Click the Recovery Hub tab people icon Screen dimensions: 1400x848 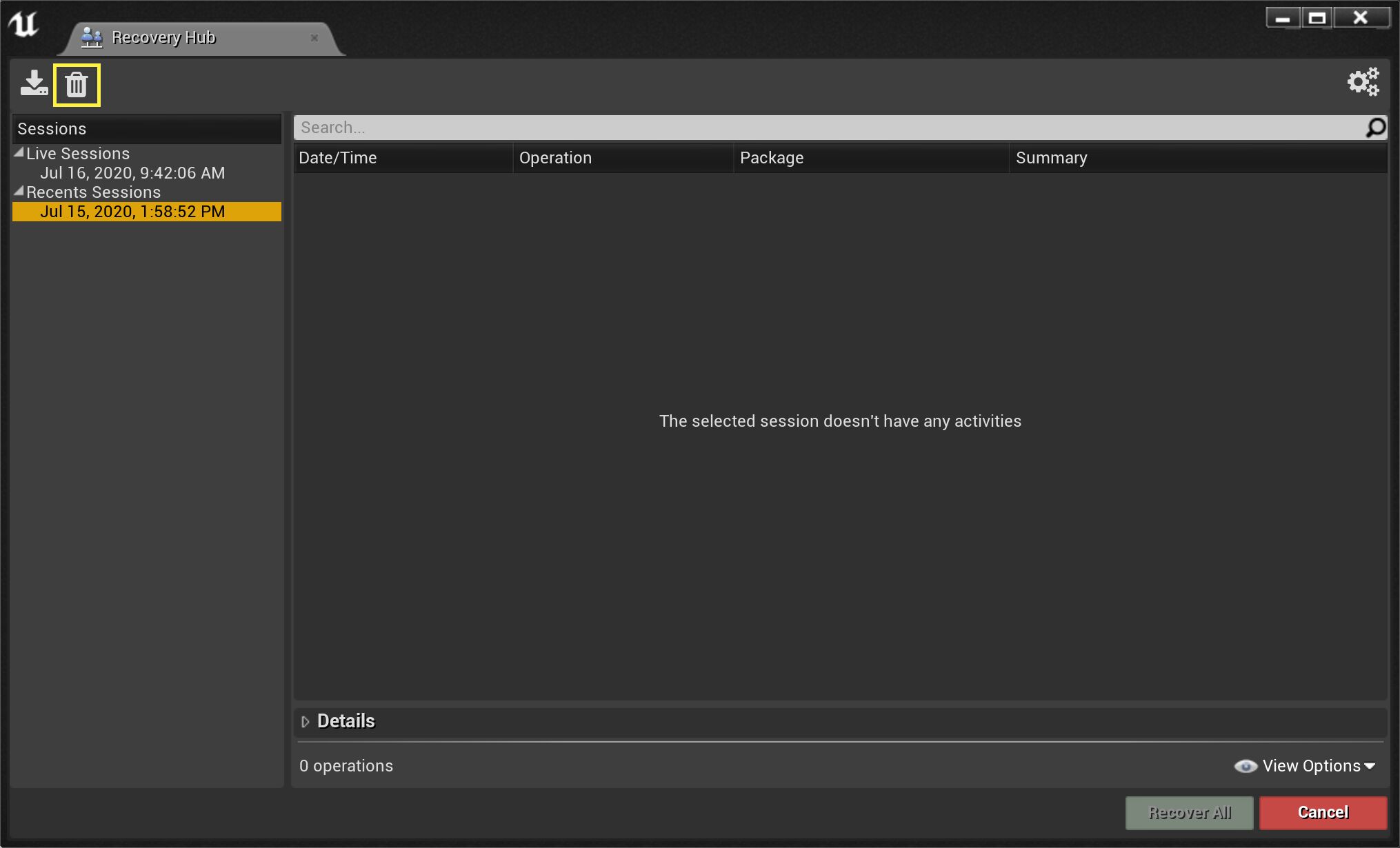(x=92, y=37)
